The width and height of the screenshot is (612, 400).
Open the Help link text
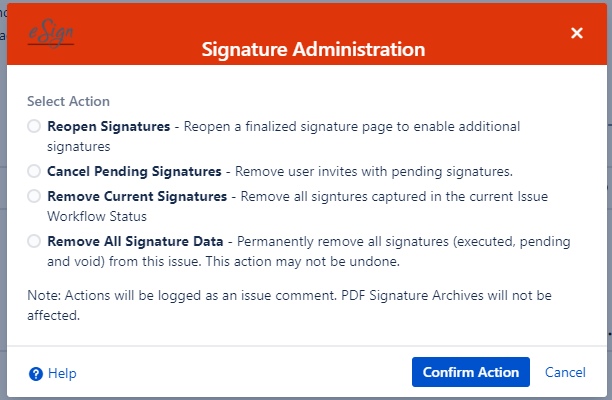click(x=62, y=374)
